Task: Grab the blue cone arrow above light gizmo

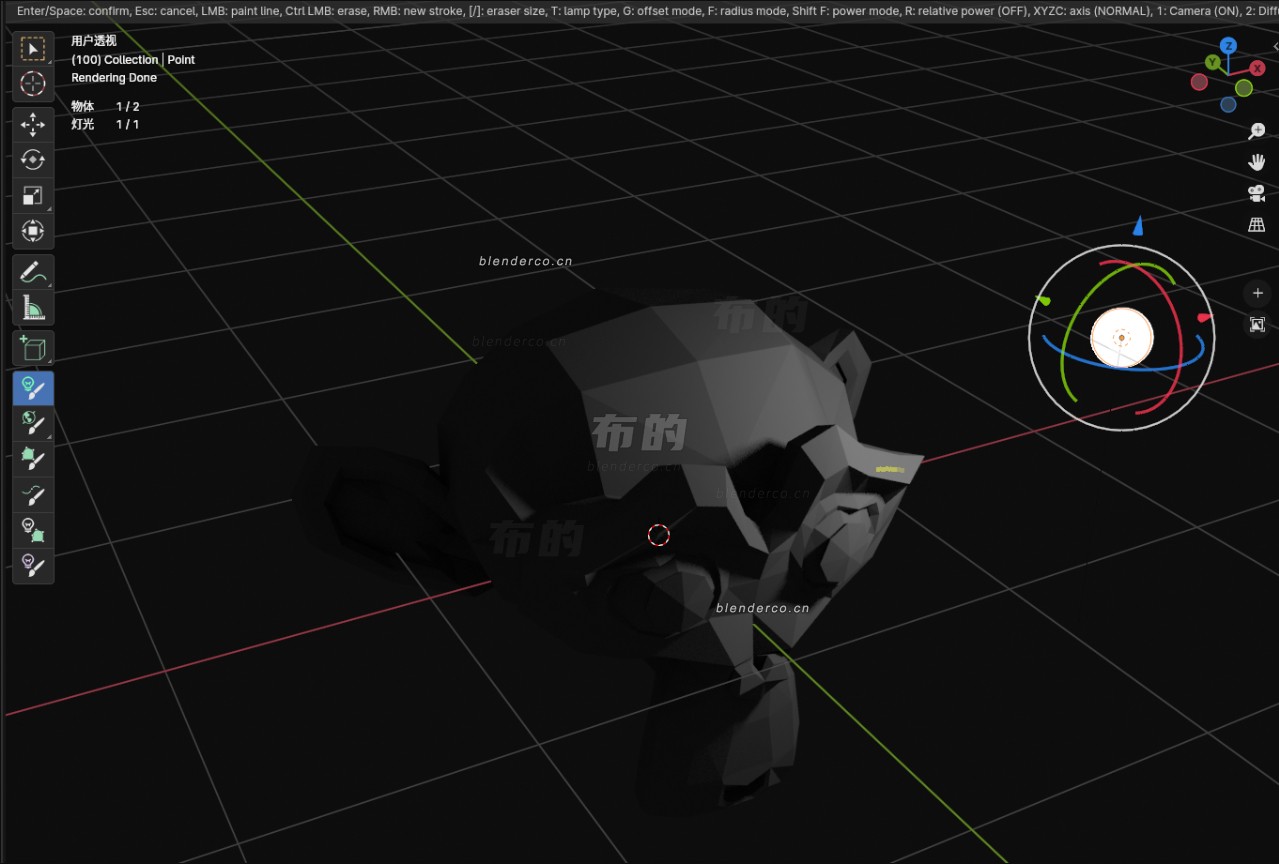Action: [1138, 225]
